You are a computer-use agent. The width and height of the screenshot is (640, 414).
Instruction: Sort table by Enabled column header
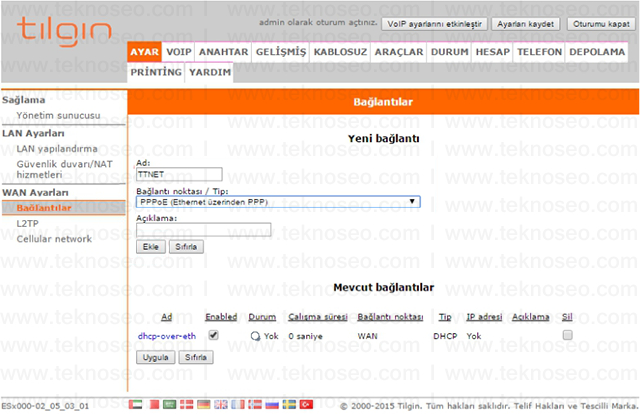coord(221,317)
